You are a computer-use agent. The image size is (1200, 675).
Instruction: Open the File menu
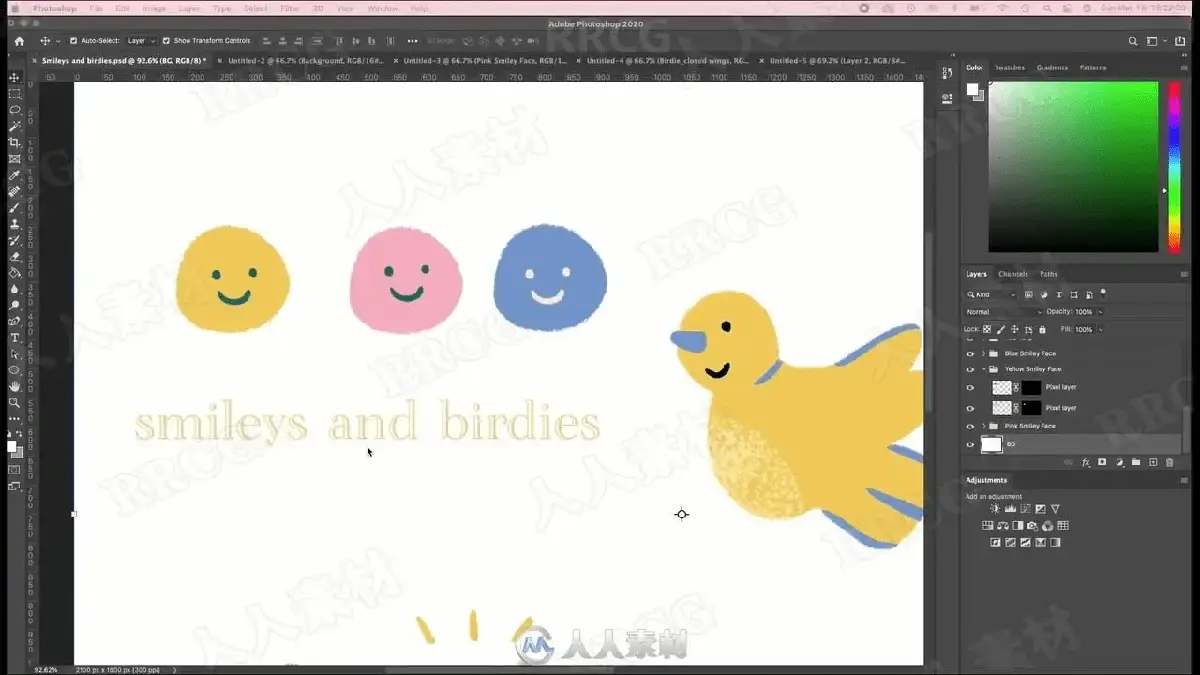(95, 8)
